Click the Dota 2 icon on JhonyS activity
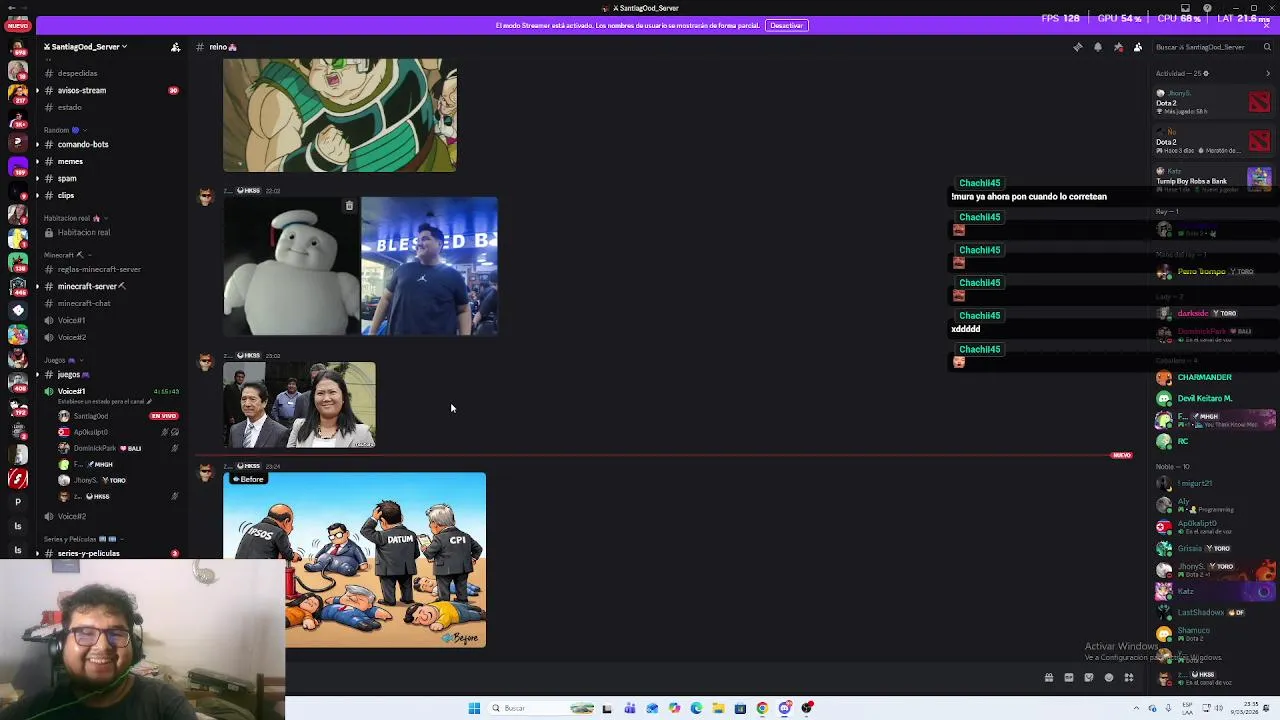The image size is (1280, 720). (1259, 102)
